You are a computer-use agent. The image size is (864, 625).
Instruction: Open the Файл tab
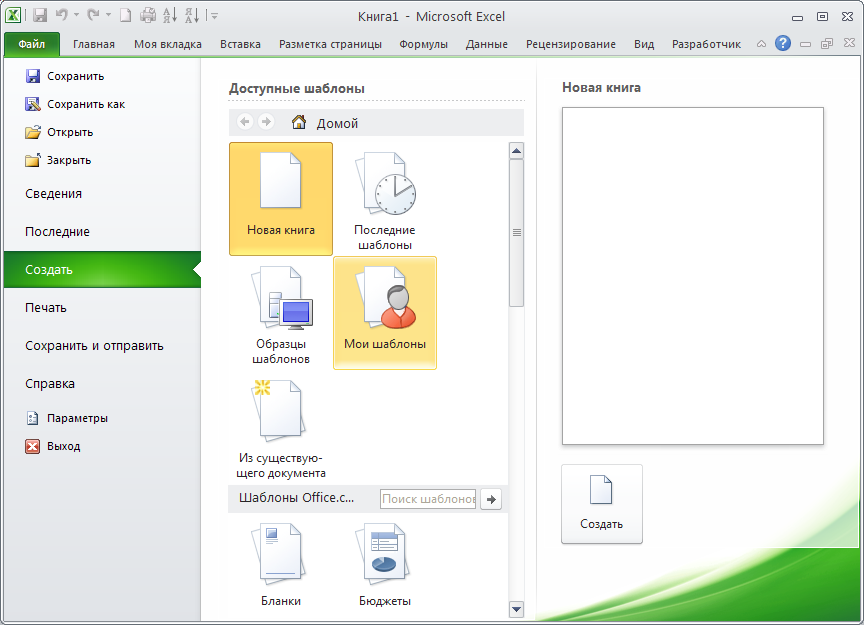tap(31, 44)
